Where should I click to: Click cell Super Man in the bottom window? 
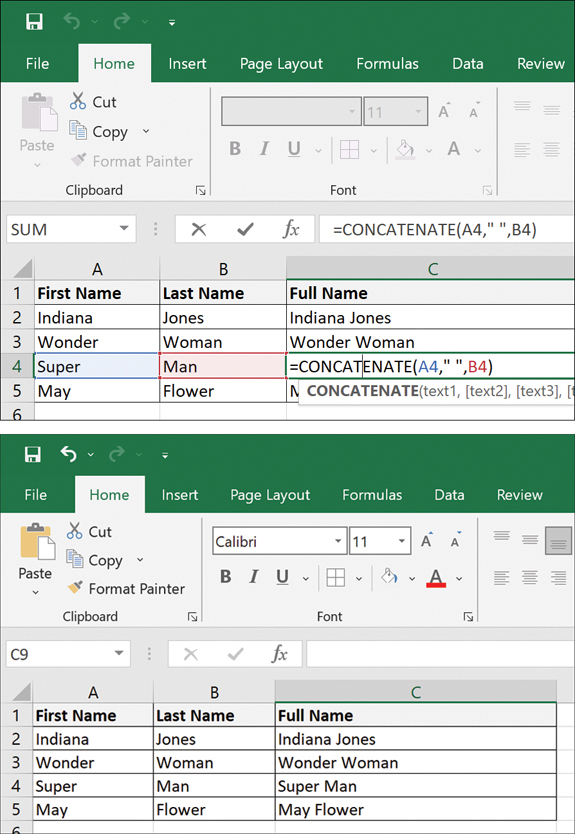tap(415, 786)
